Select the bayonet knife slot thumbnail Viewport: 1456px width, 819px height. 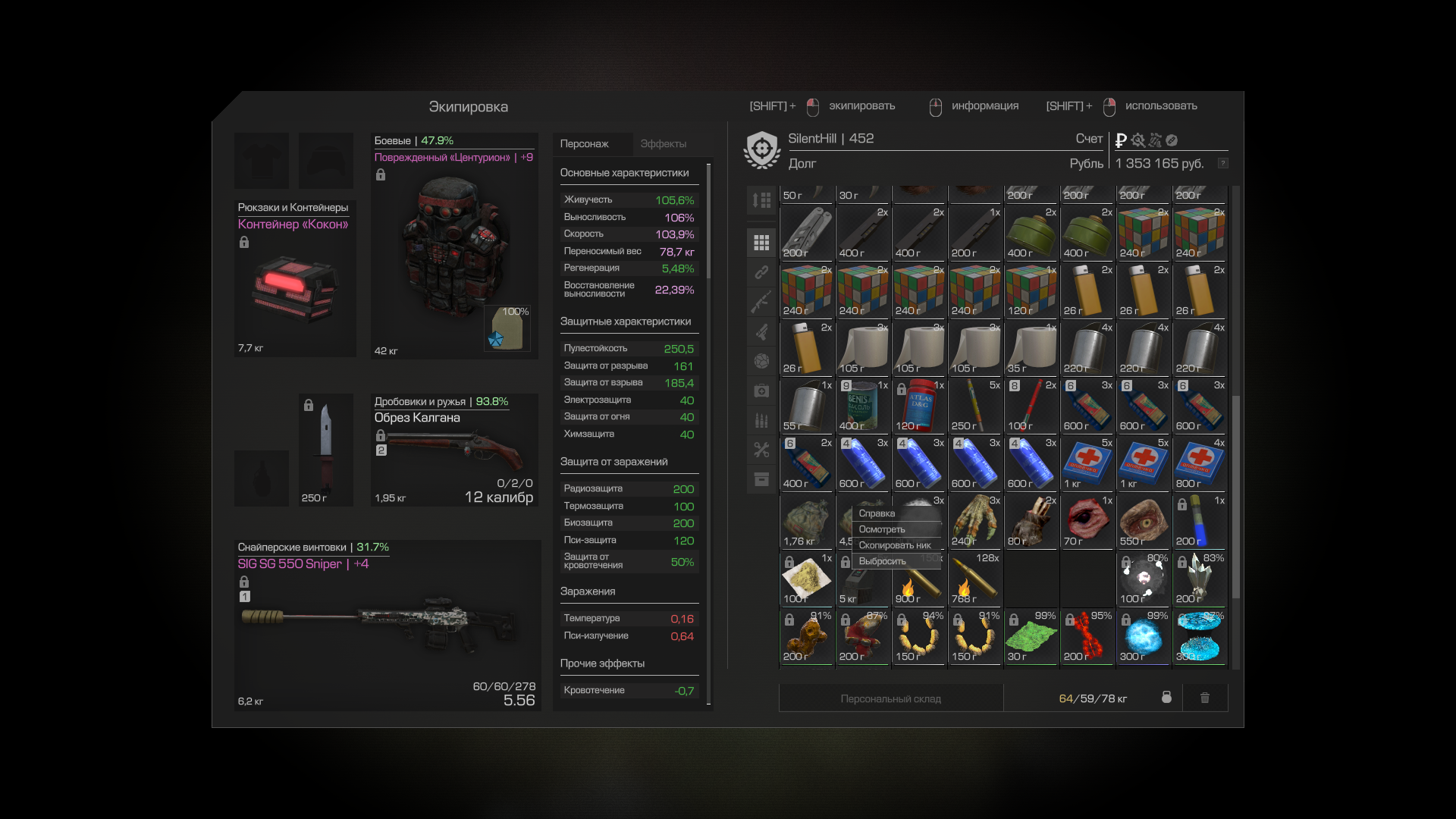pyautogui.click(x=325, y=447)
